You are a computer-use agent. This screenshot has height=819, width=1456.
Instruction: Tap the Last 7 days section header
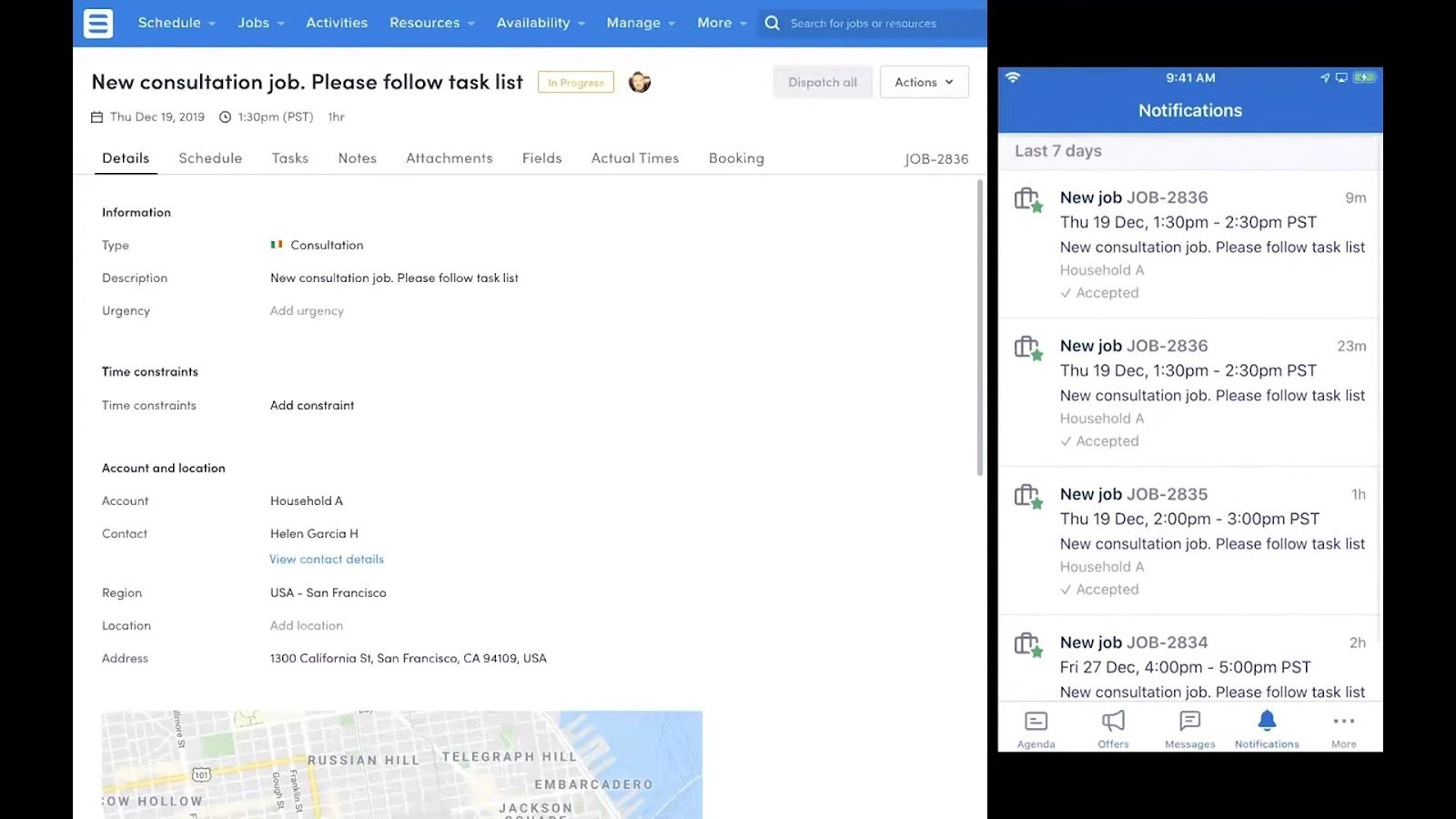1189,151
